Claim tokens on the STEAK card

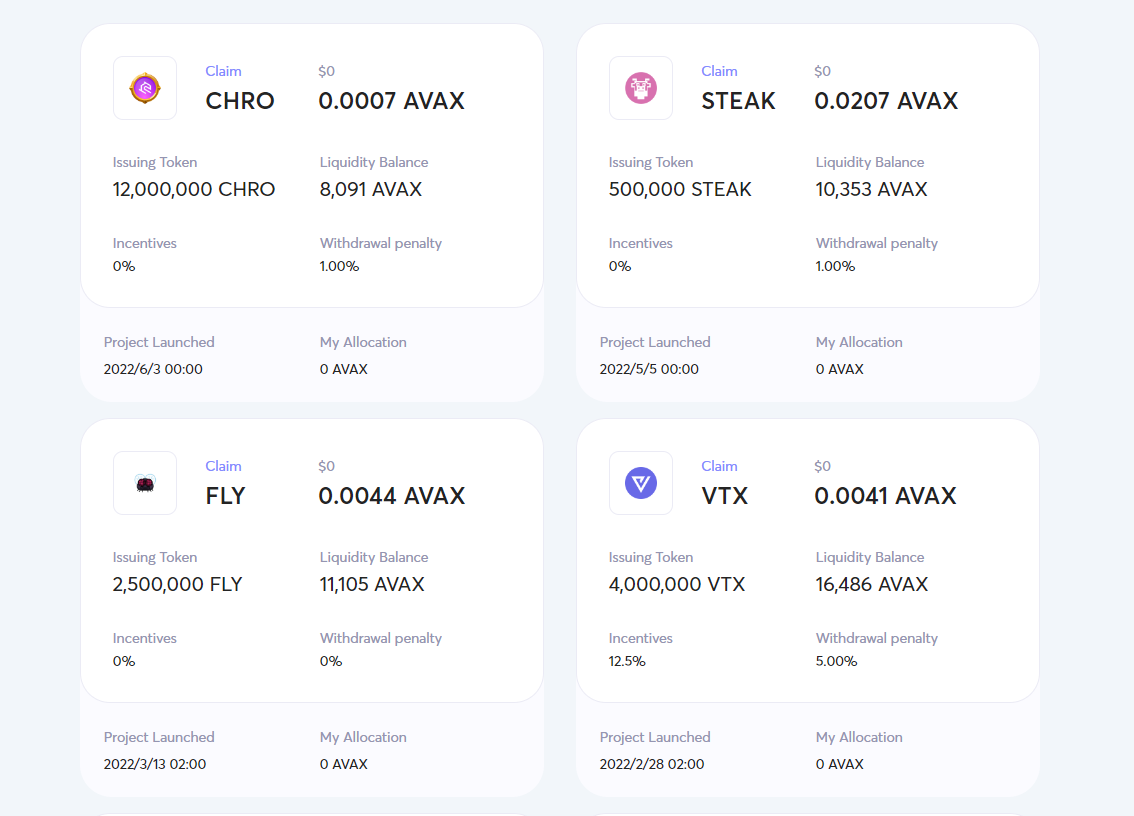(719, 71)
